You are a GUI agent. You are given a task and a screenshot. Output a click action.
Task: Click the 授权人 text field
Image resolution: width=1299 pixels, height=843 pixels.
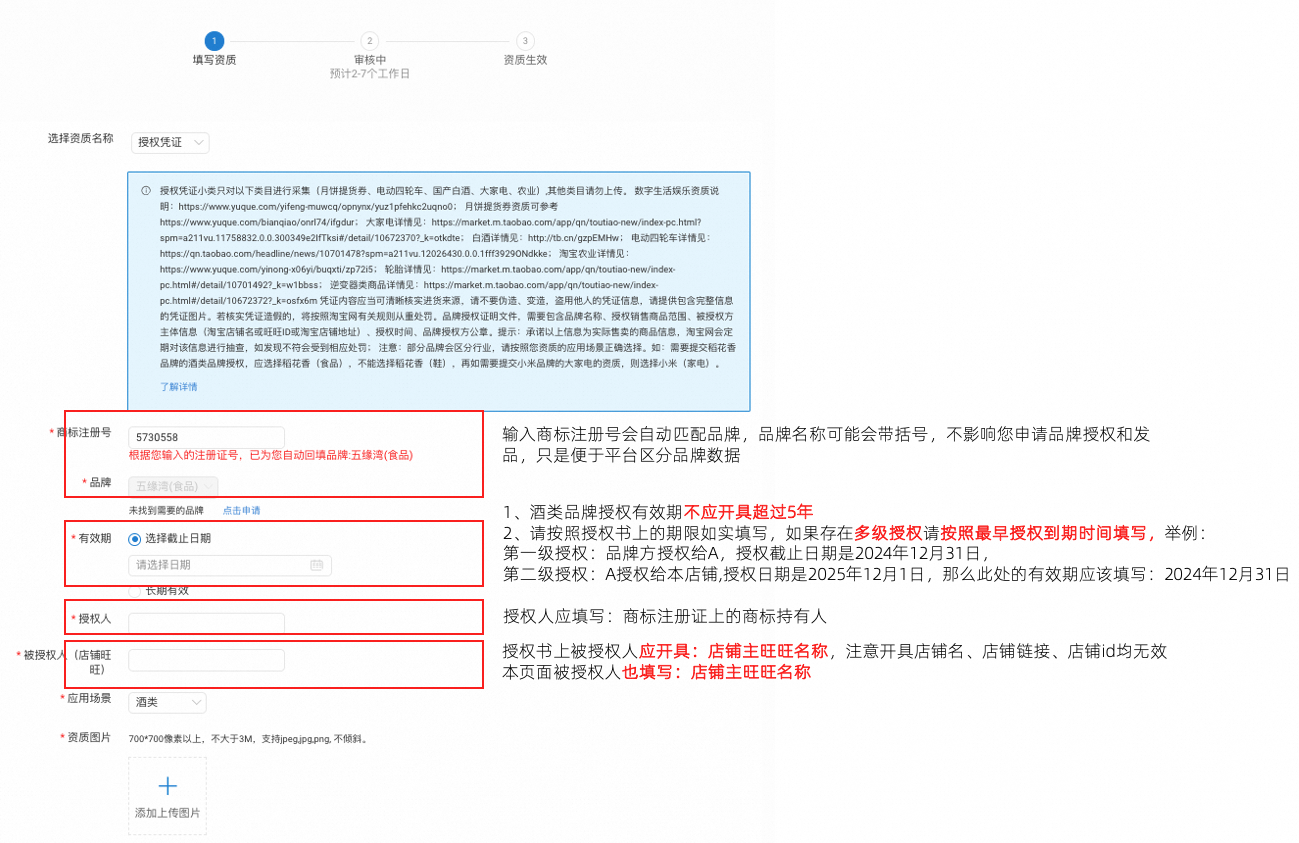coord(207,623)
